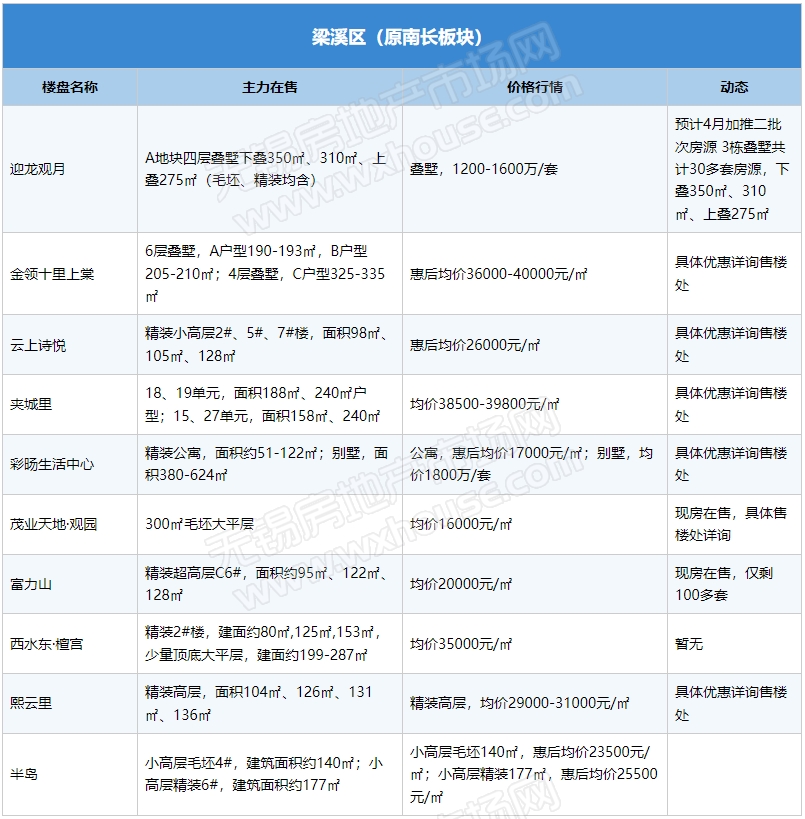Select price 惠后均价26000元/㎡
805x819 pixels.
(535, 345)
